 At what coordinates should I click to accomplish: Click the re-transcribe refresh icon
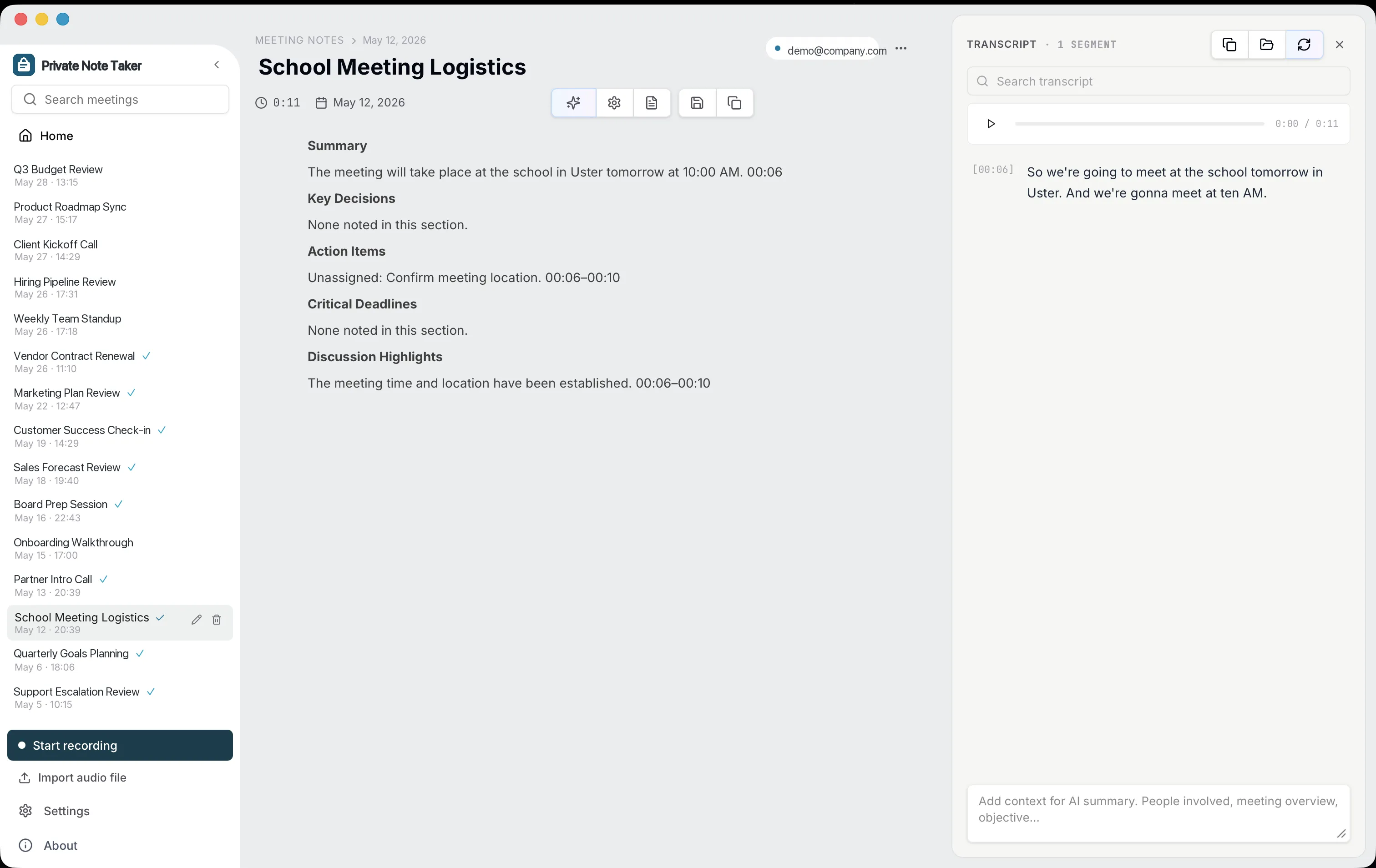(x=1304, y=45)
